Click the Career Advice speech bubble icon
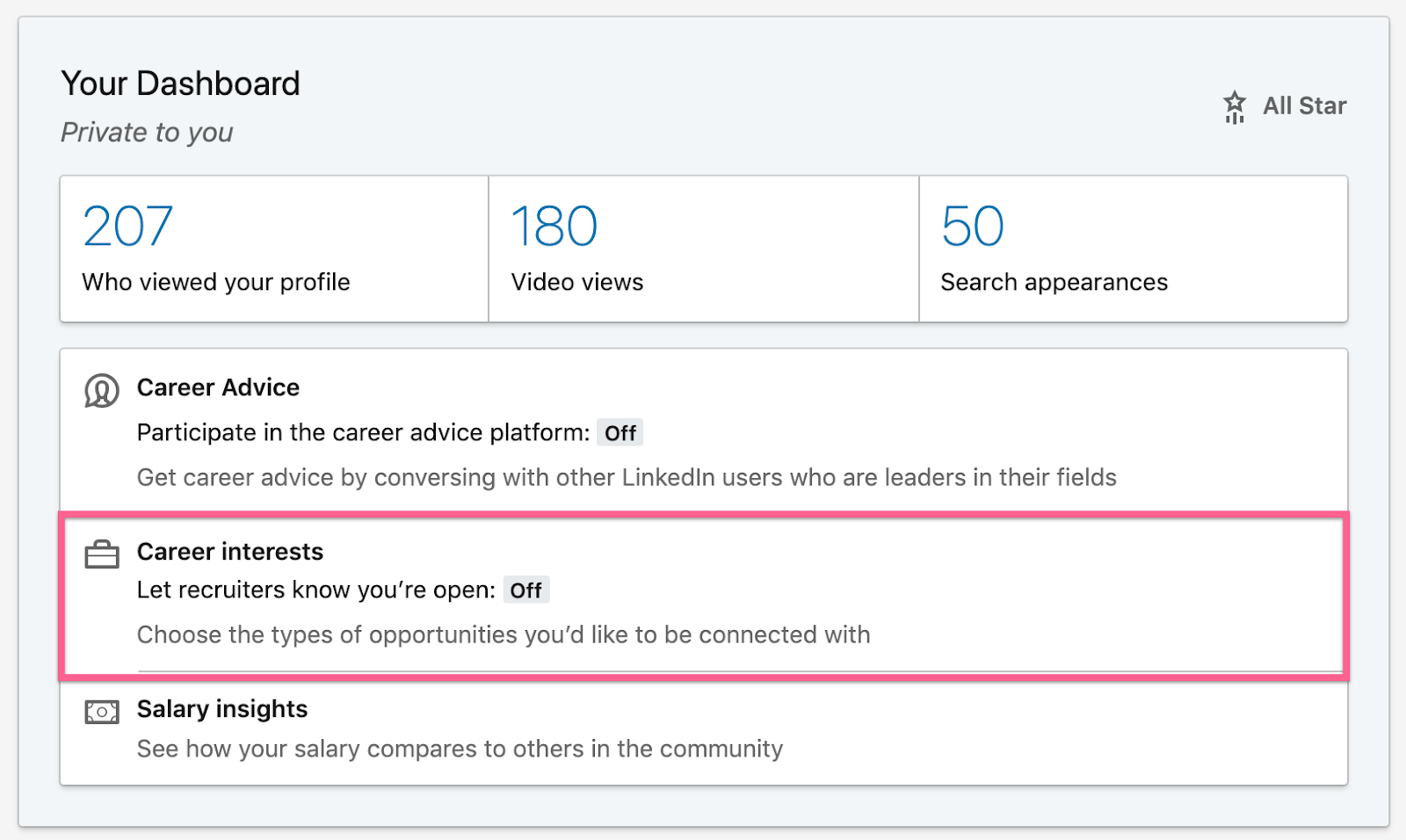This screenshot has height=840, width=1406. tap(102, 390)
